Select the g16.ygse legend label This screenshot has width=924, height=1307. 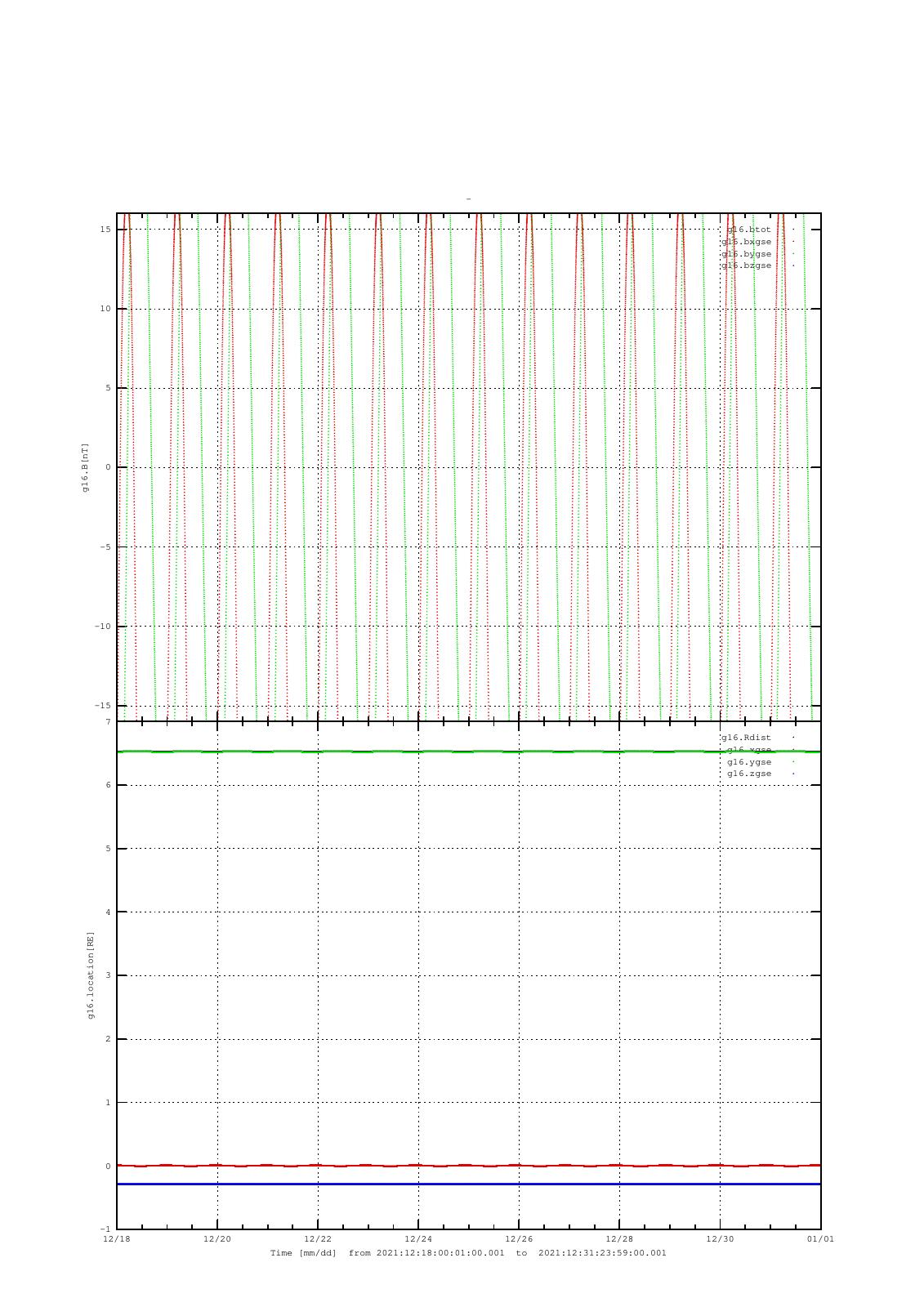coord(748,762)
